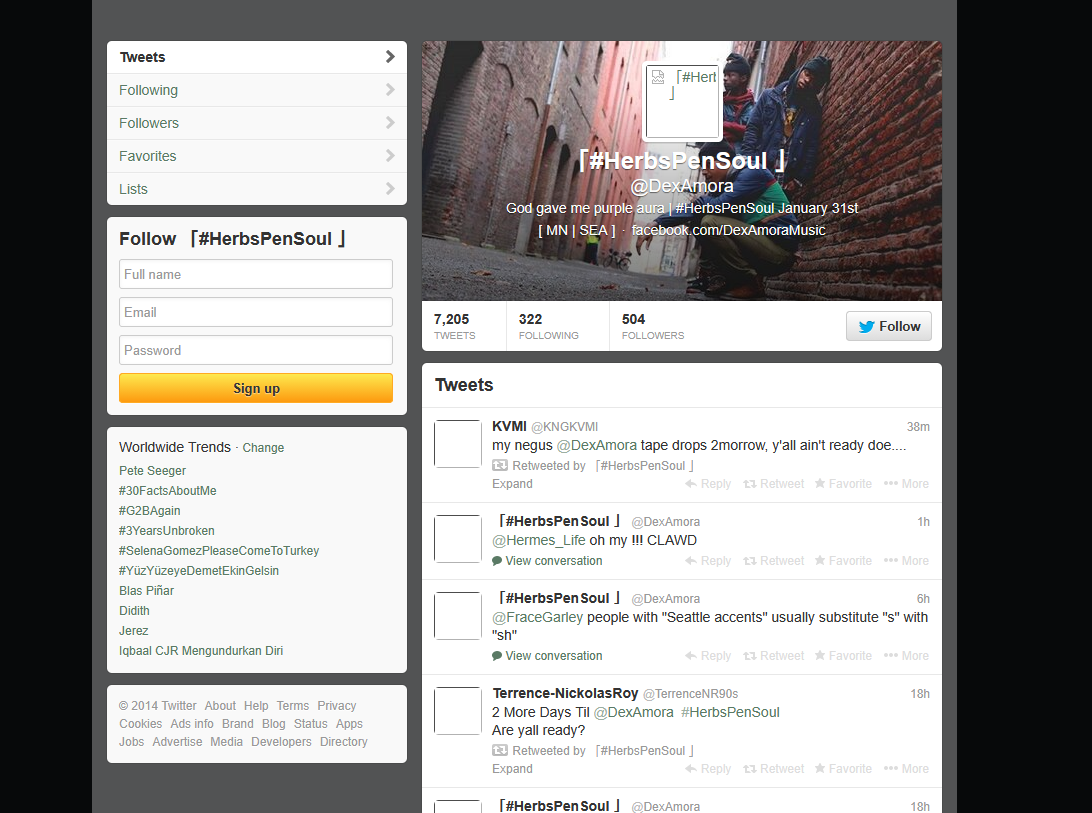Click Retweet on the @FraceGarley tweet
1092x813 pixels.
[x=773, y=656]
